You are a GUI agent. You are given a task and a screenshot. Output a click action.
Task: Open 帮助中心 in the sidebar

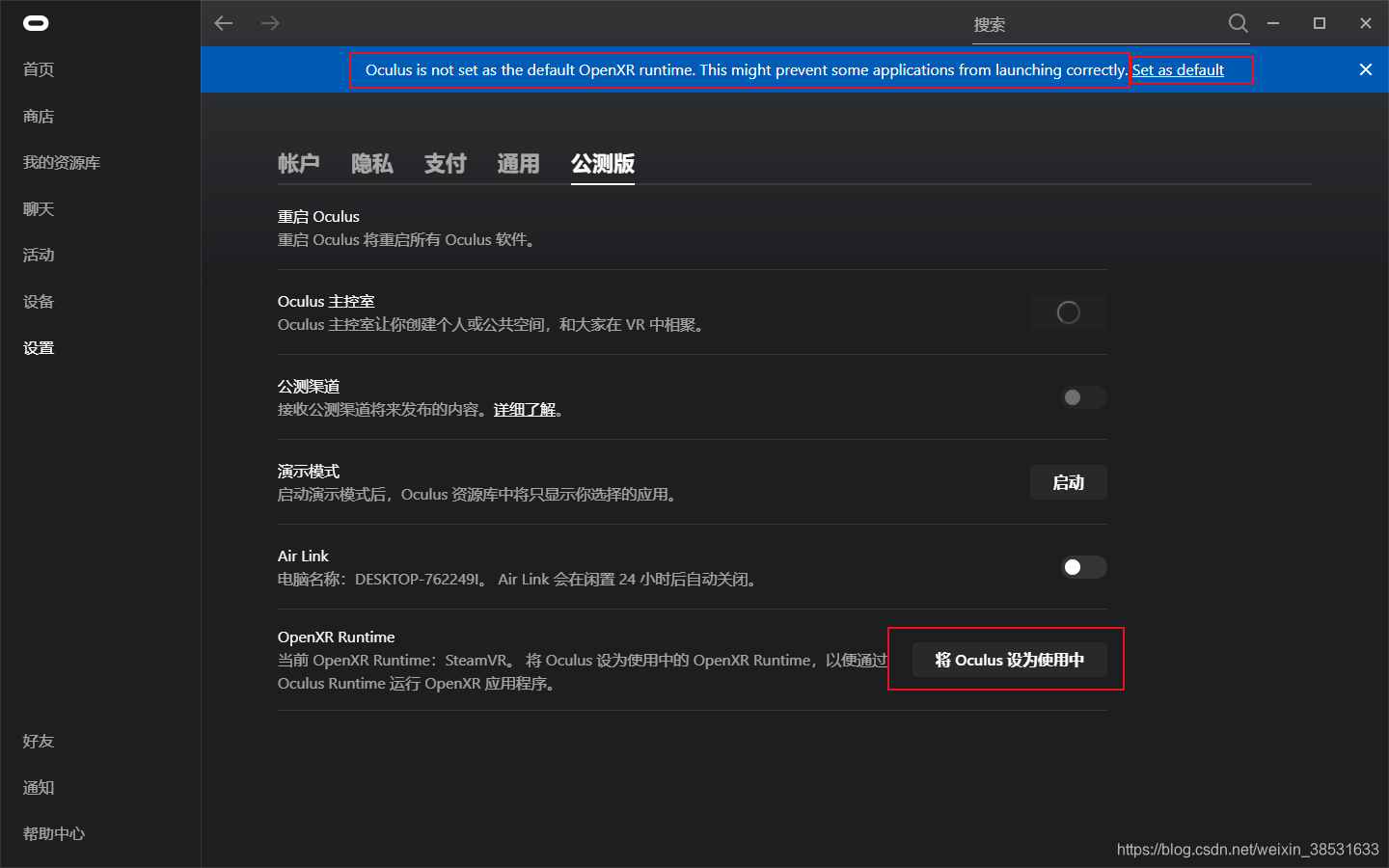(x=54, y=833)
